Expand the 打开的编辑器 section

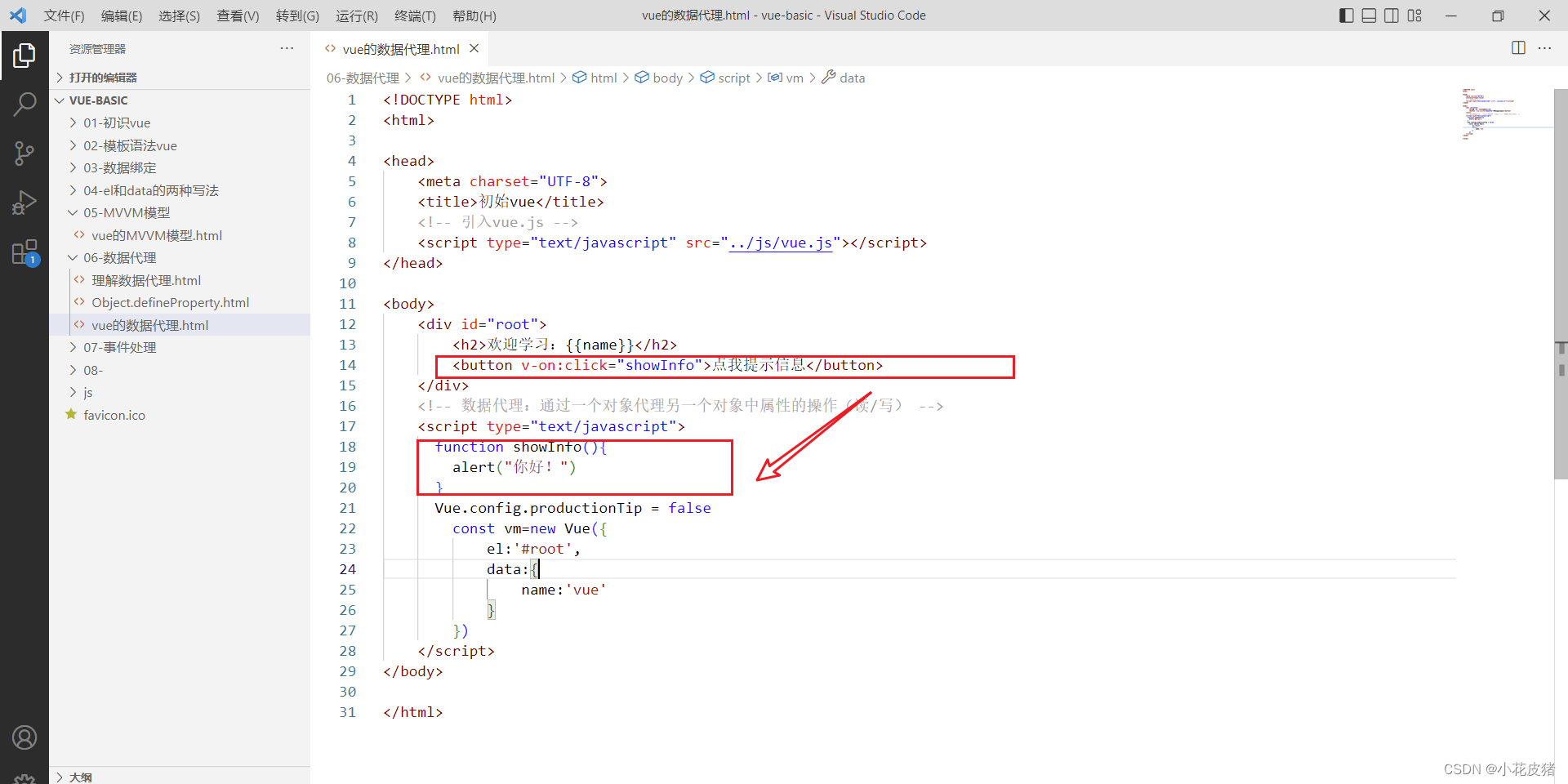pyautogui.click(x=180, y=78)
